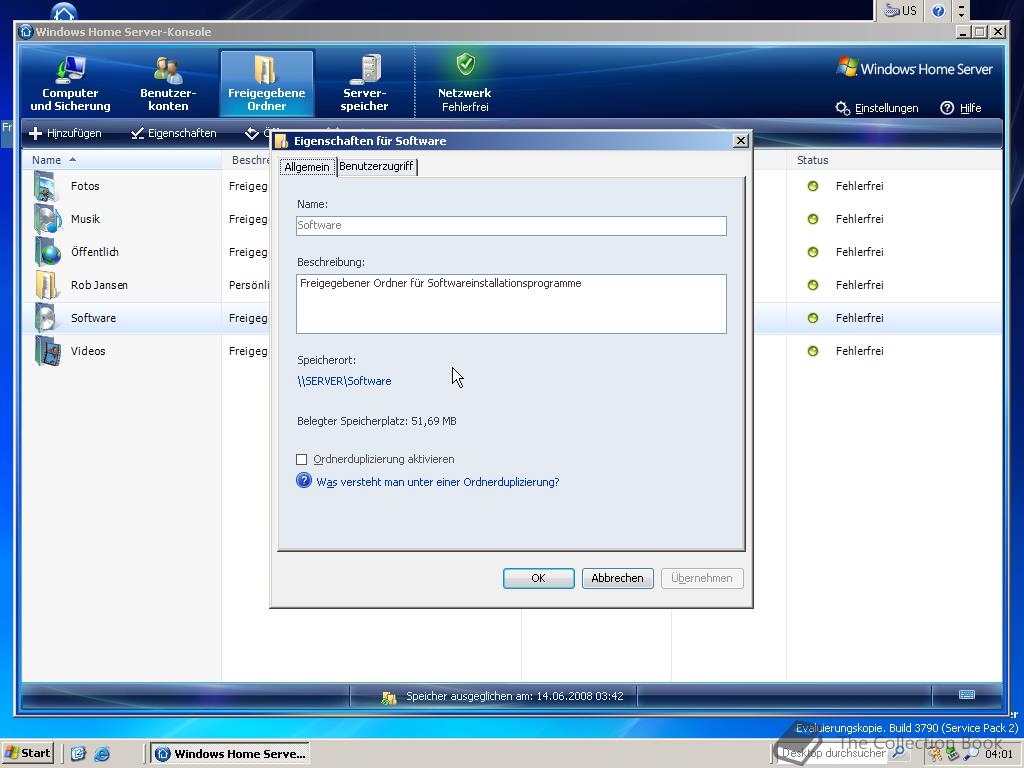
Task: Click green status icon for Videos
Action: pos(812,351)
